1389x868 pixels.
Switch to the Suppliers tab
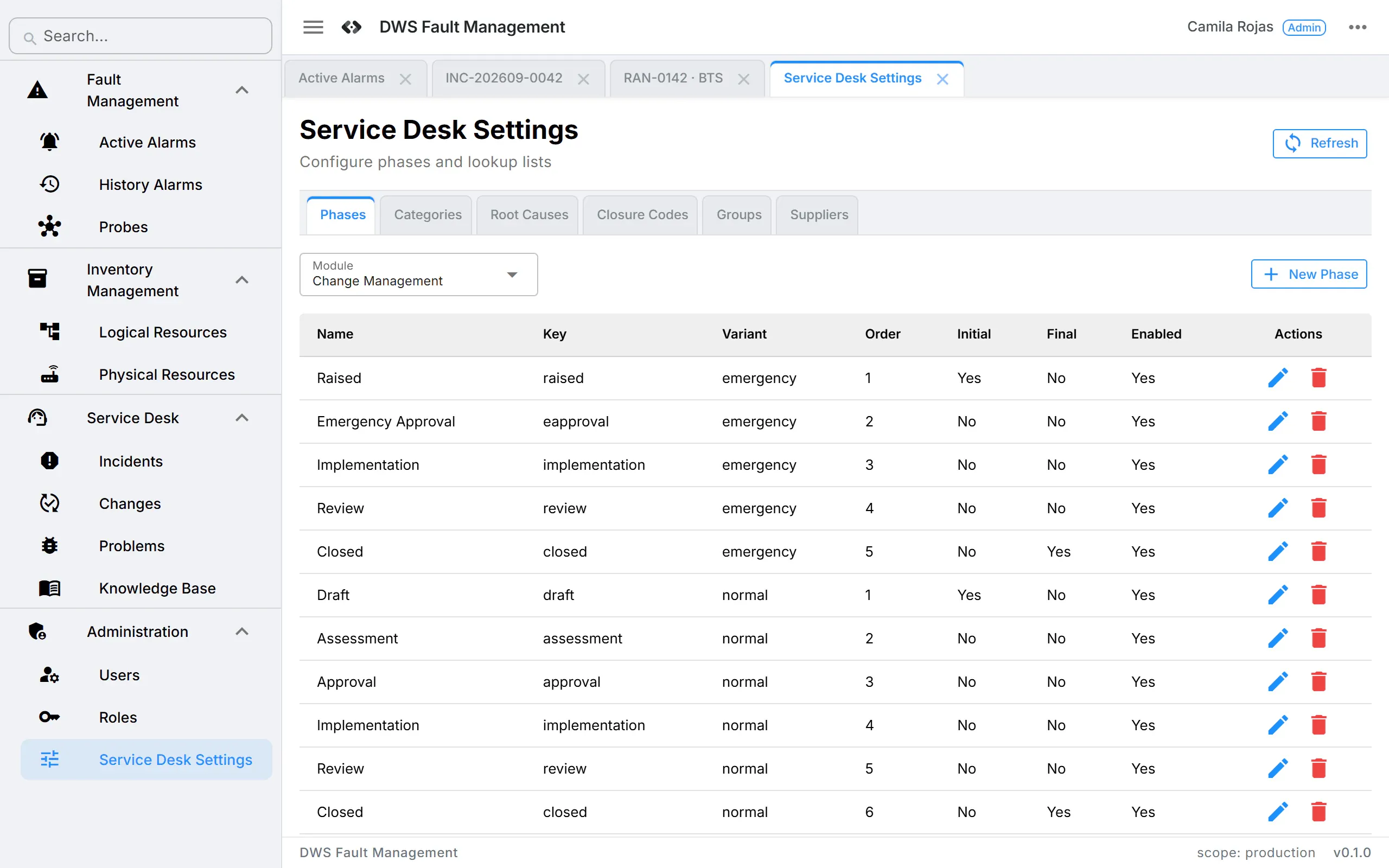(818, 215)
